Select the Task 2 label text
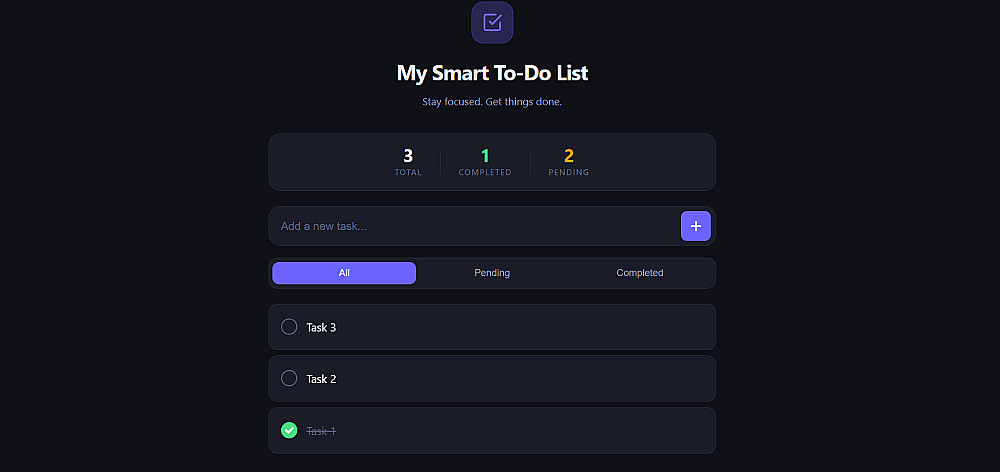Screen dimensions: 1000x472 321,379
